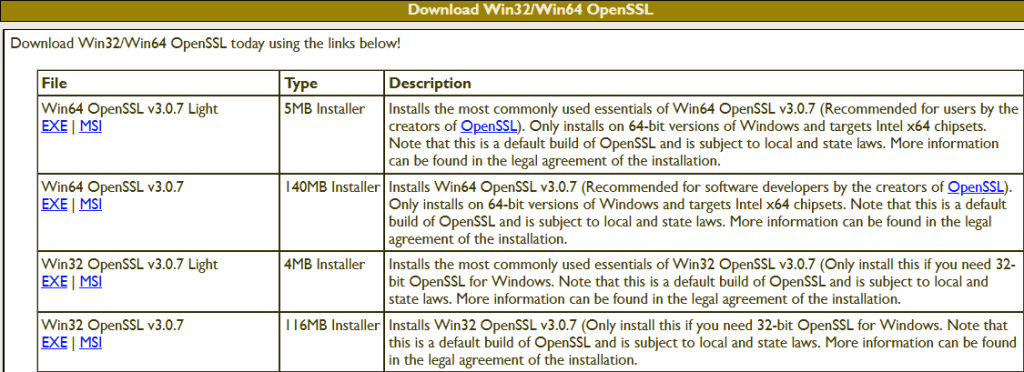This screenshot has height=372, width=1024.
Task: Follow OpenSSL link in software developers description
Action: [x=975, y=187]
